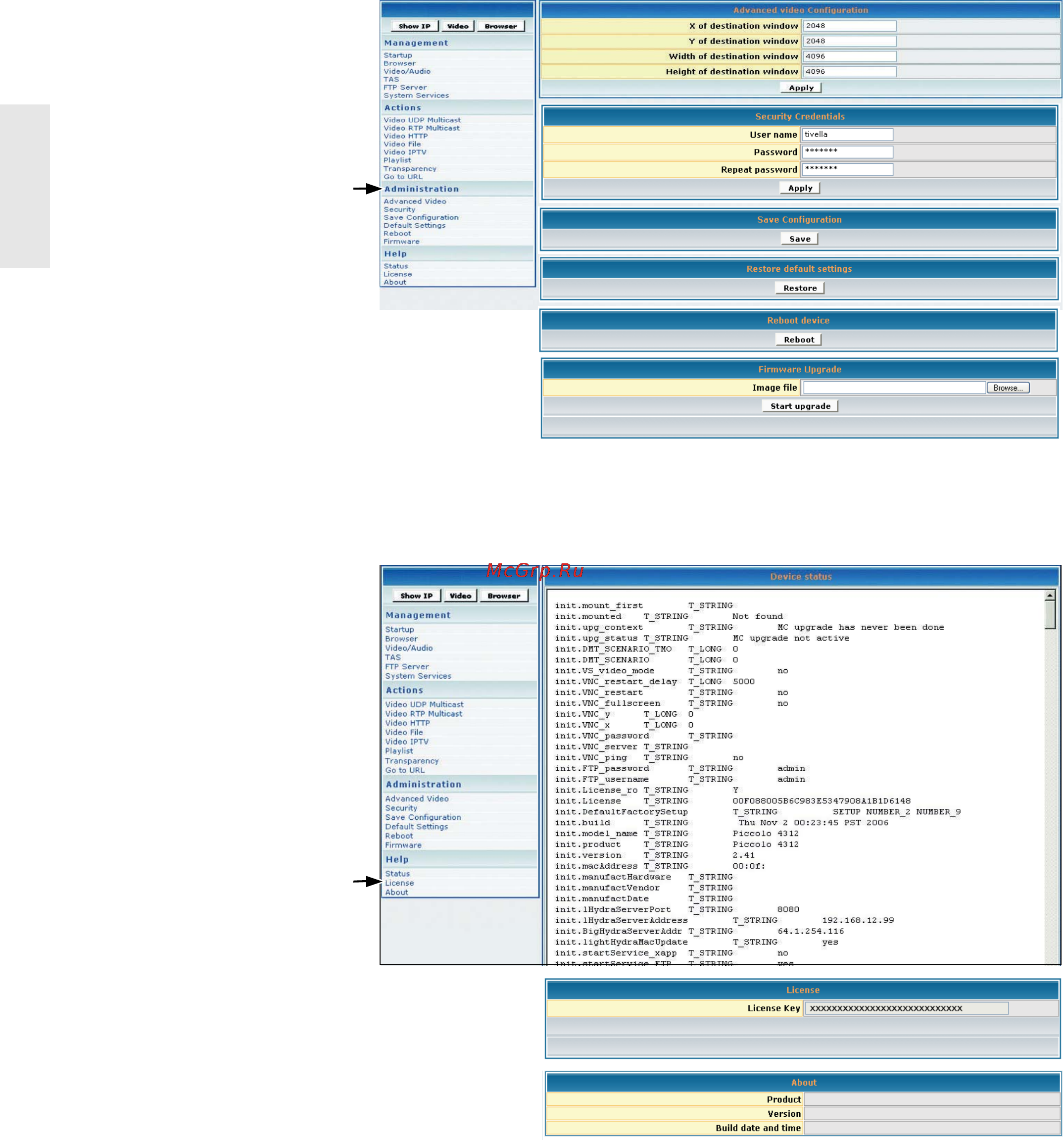Open Video File in lower sidebar

click(404, 733)
